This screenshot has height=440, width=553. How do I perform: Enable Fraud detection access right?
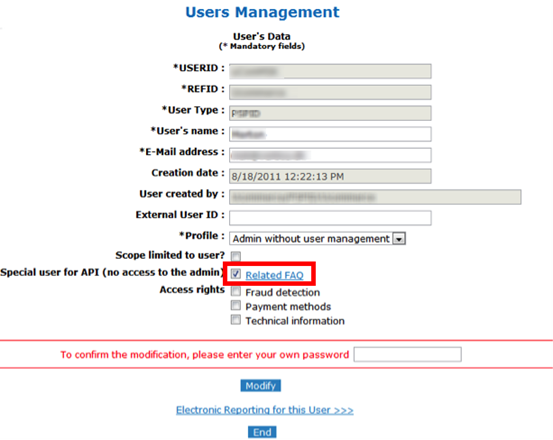coord(236,291)
